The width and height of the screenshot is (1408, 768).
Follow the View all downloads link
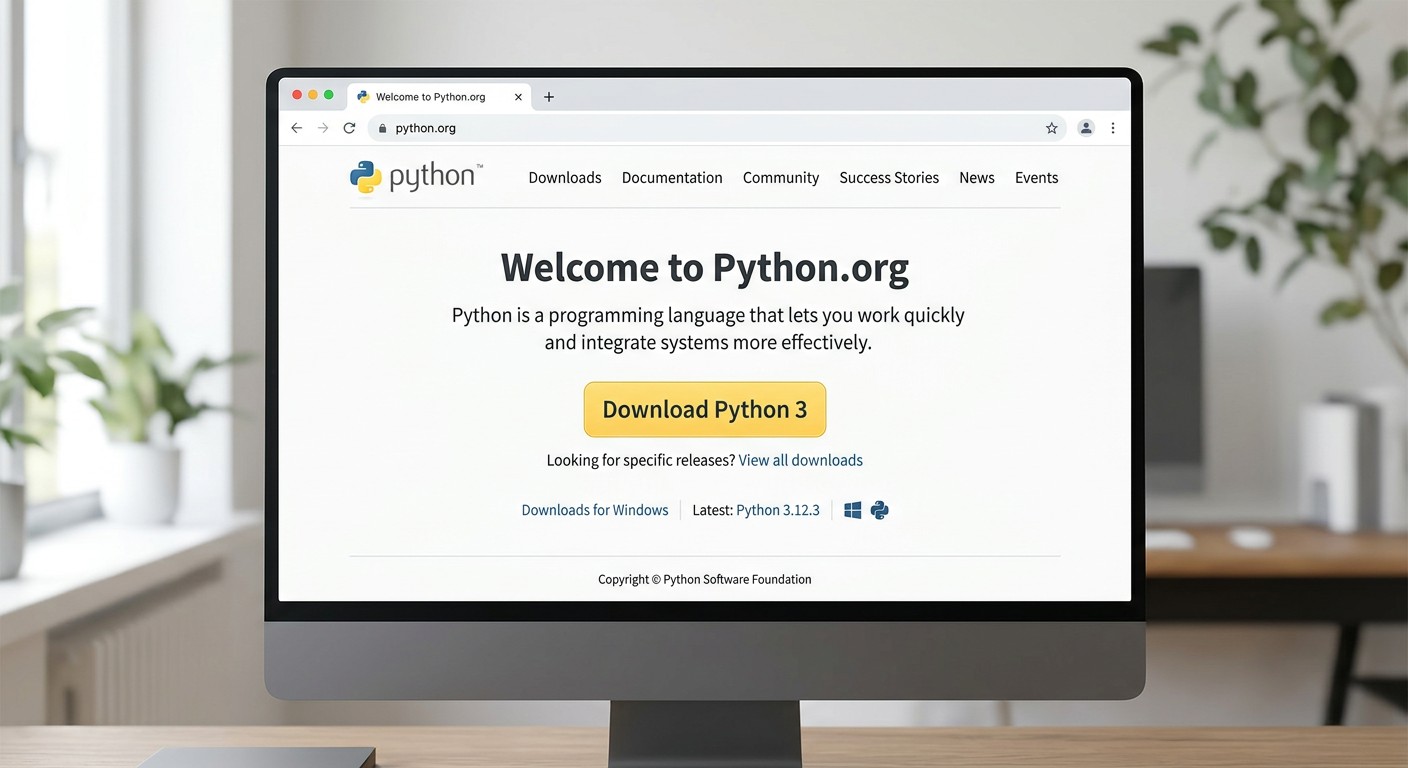click(800, 460)
